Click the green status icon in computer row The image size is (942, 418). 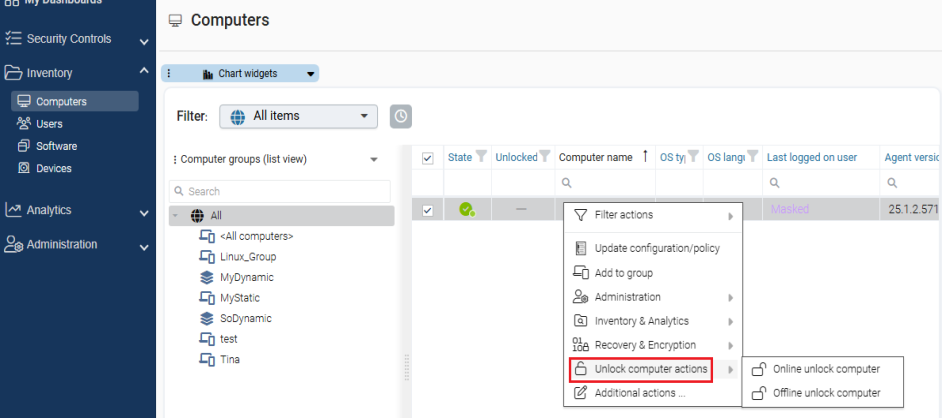[x=466, y=209]
